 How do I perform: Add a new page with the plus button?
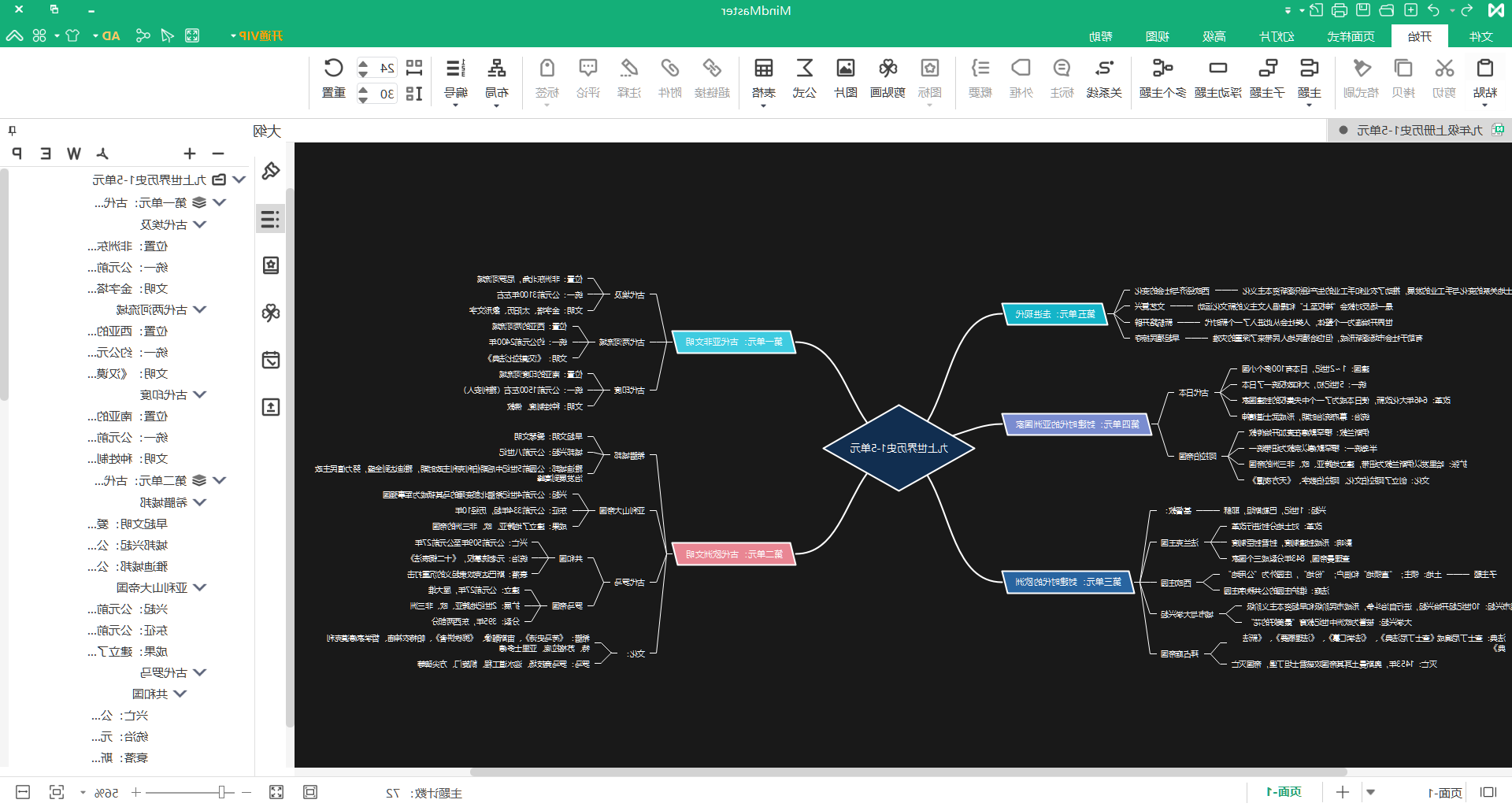pos(1343,792)
